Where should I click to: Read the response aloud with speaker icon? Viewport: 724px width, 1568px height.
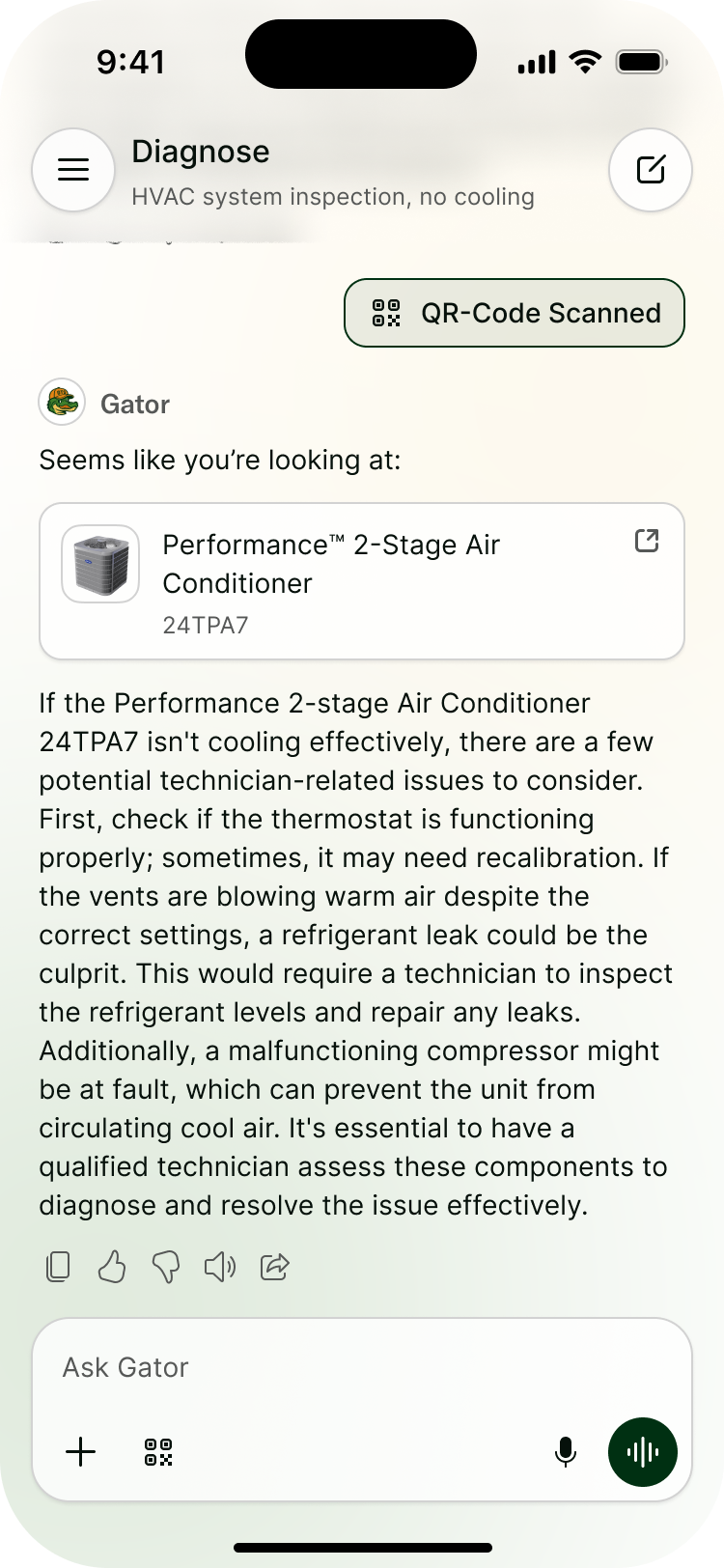pos(220,1266)
